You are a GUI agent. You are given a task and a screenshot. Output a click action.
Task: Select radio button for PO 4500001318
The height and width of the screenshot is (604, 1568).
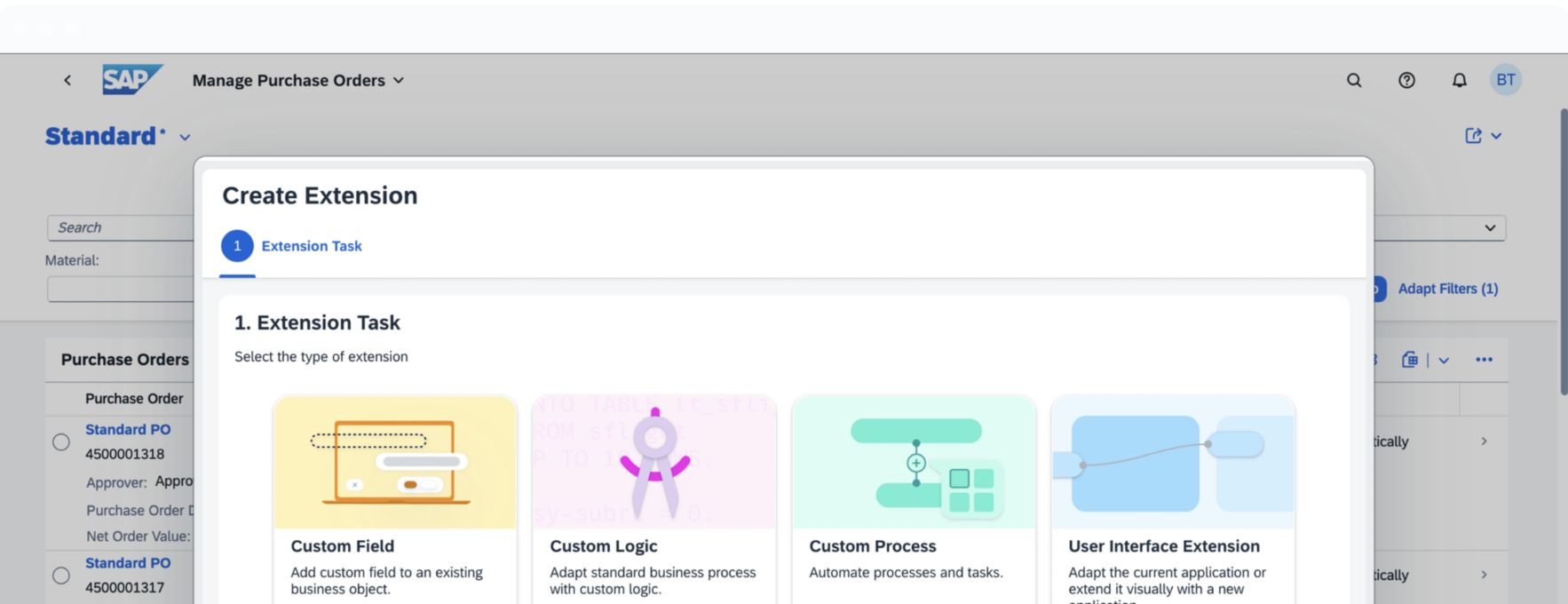[61, 441]
